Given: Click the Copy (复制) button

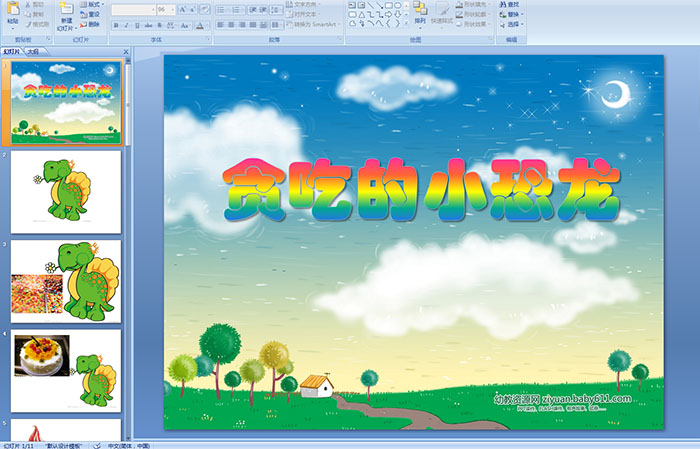Looking at the screenshot, I should point(34,14).
